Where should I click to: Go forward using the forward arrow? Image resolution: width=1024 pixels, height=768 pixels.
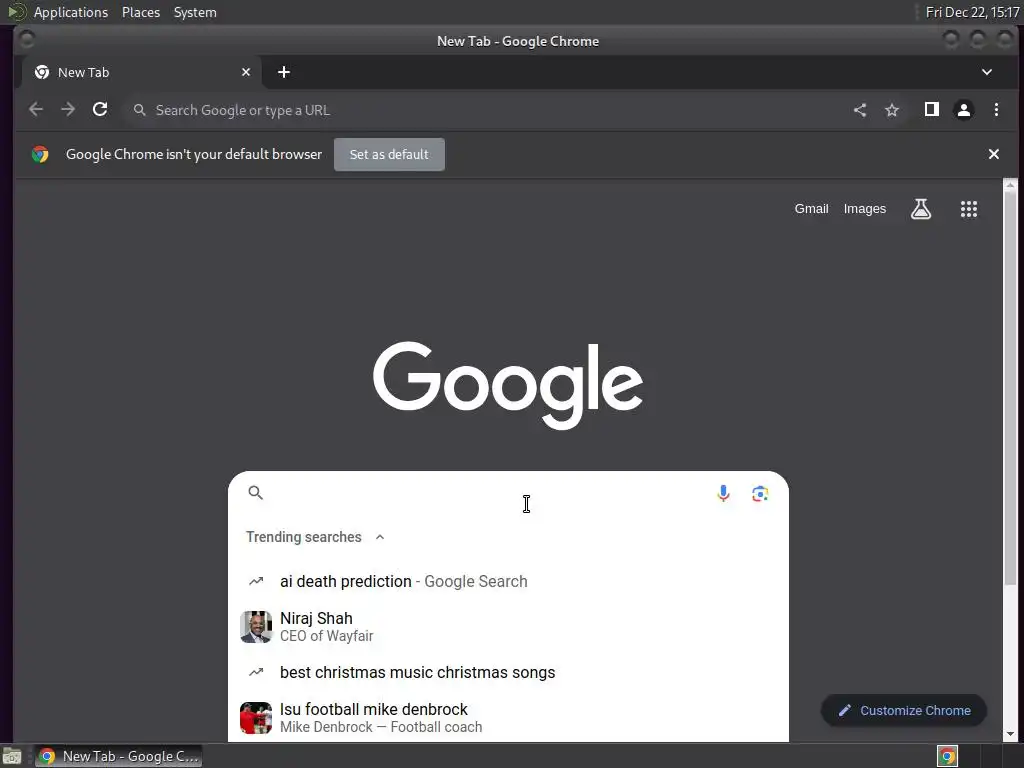[68, 110]
